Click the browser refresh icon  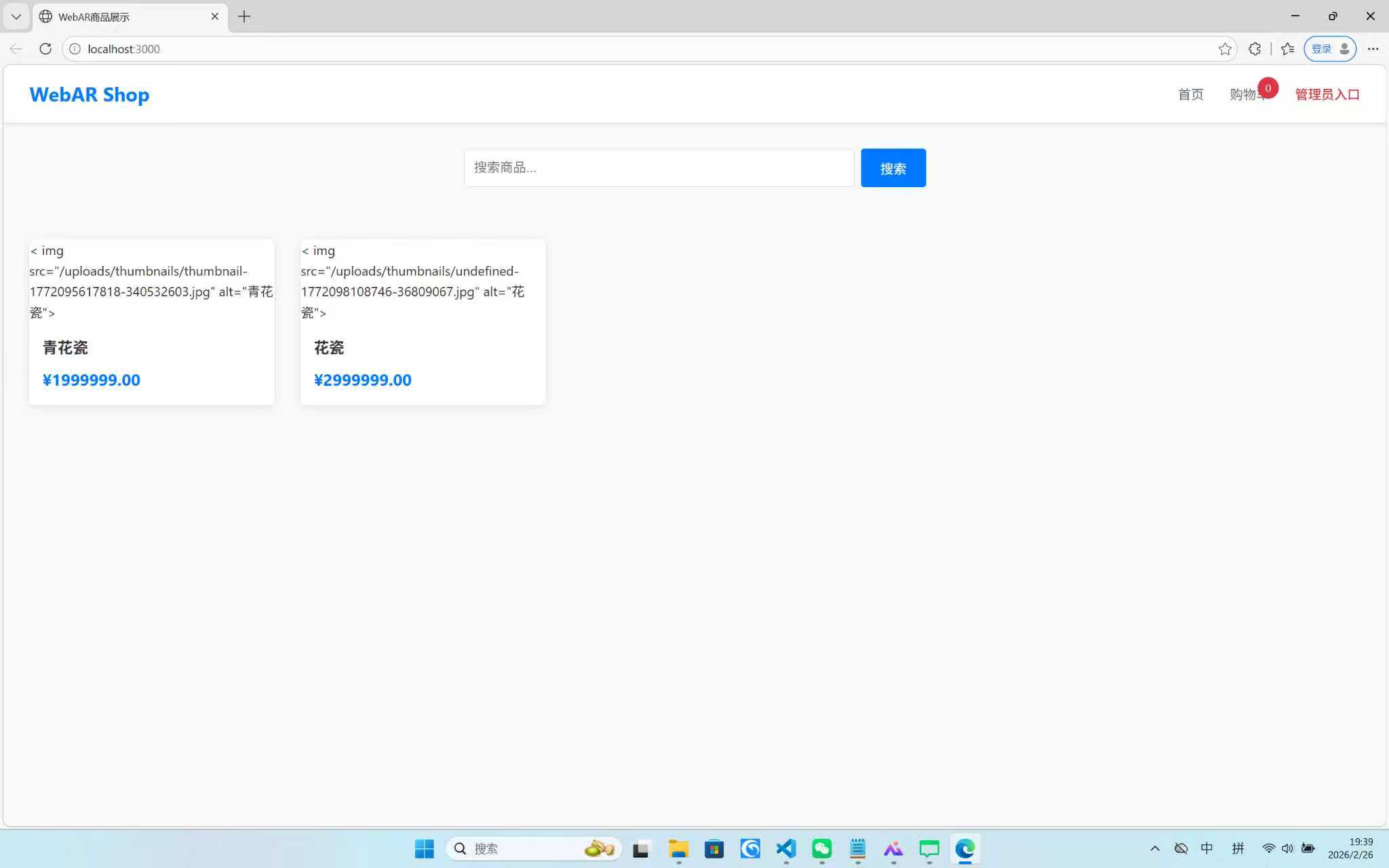[x=45, y=49]
